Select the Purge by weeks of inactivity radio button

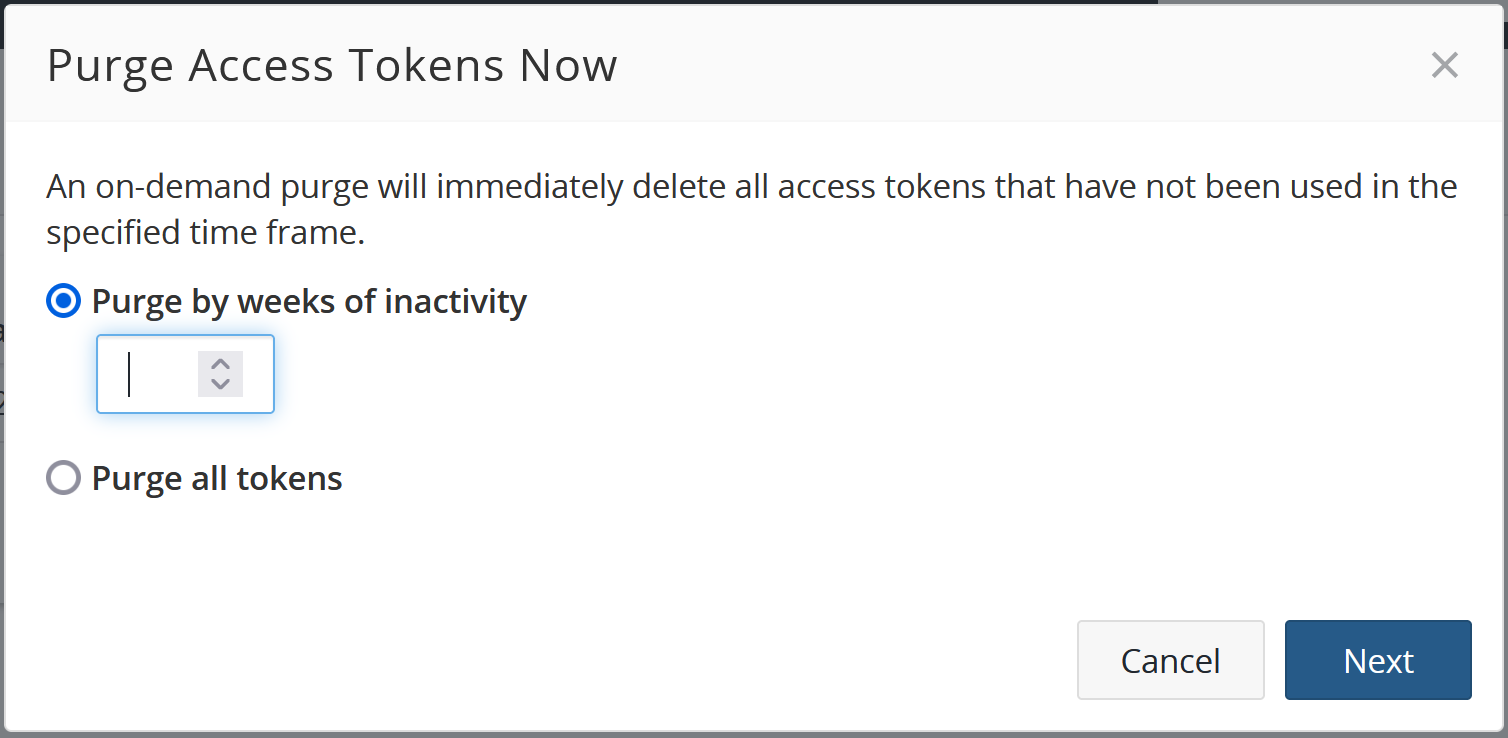(x=64, y=301)
